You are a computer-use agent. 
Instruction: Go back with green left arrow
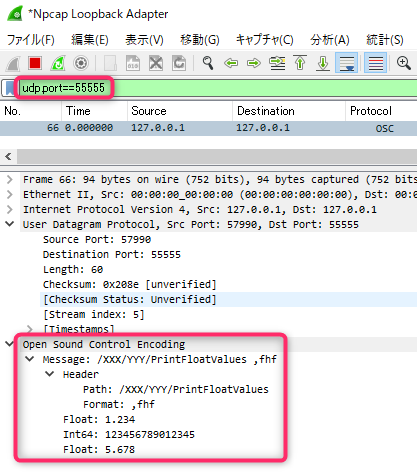[231, 63]
